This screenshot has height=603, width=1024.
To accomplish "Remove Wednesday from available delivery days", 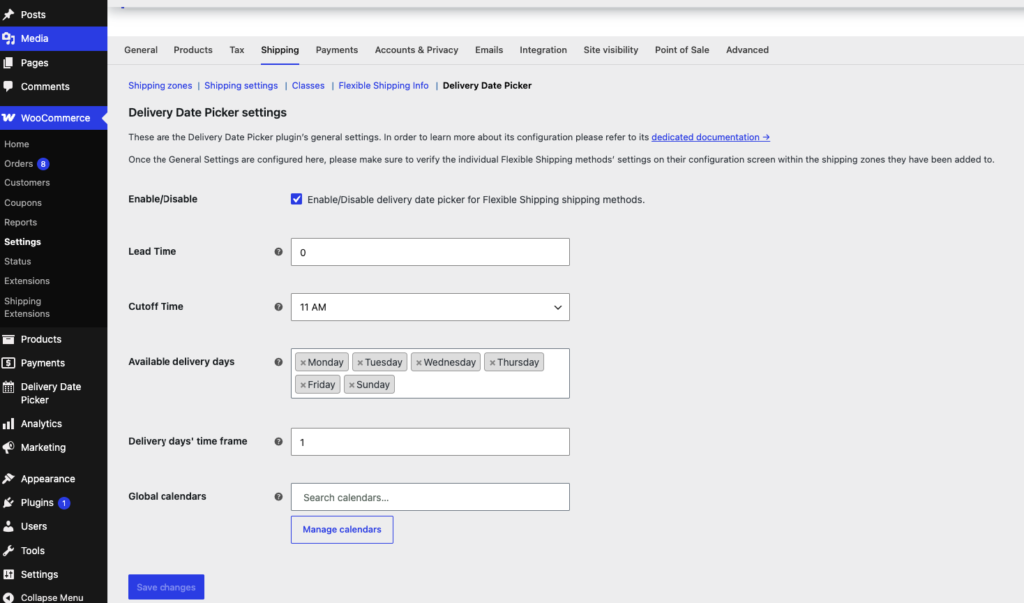I will pos(419,363).
